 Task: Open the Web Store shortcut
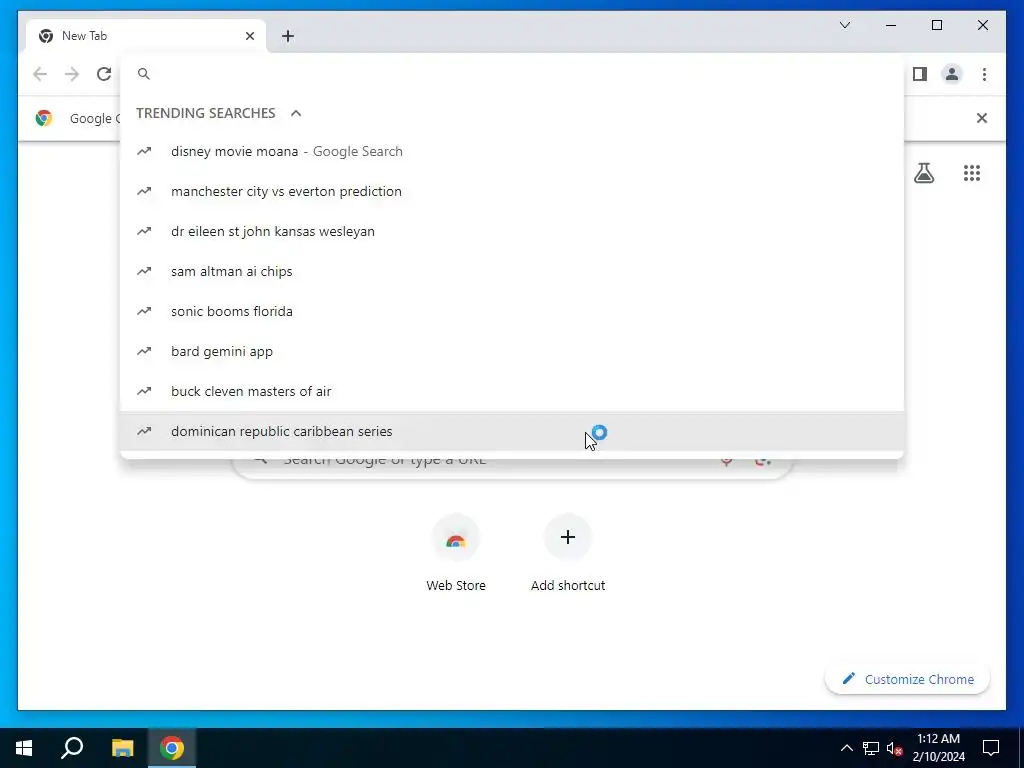tap(456, 552)
